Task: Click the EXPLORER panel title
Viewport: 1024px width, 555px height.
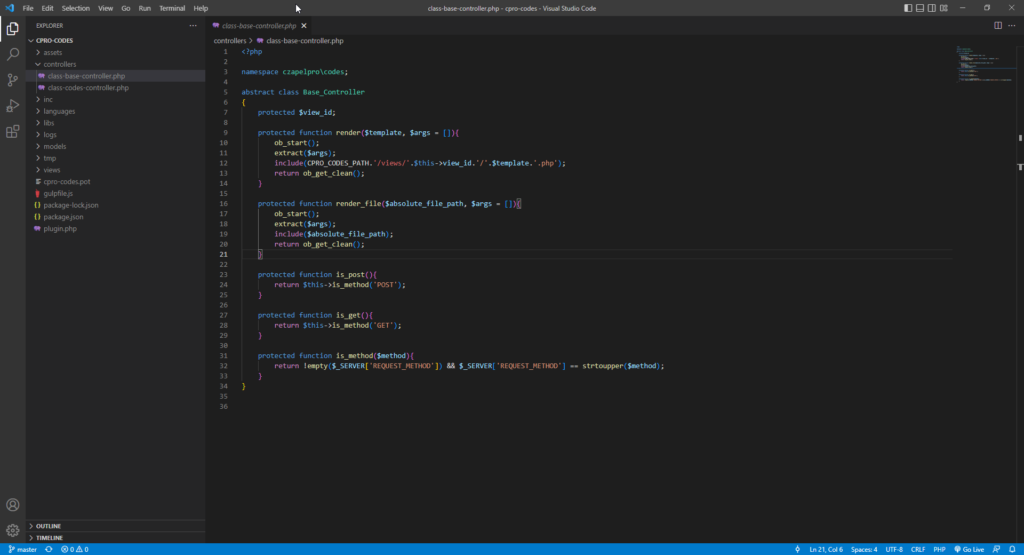Action: coord(50,25)
